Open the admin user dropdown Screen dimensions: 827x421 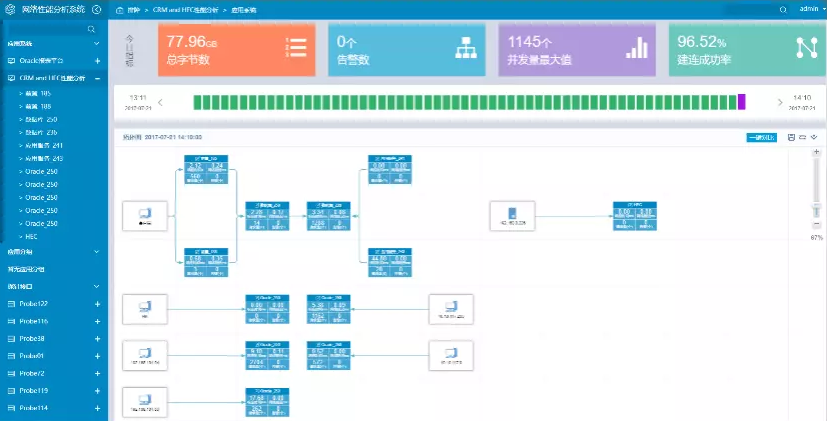pos(808,9)
